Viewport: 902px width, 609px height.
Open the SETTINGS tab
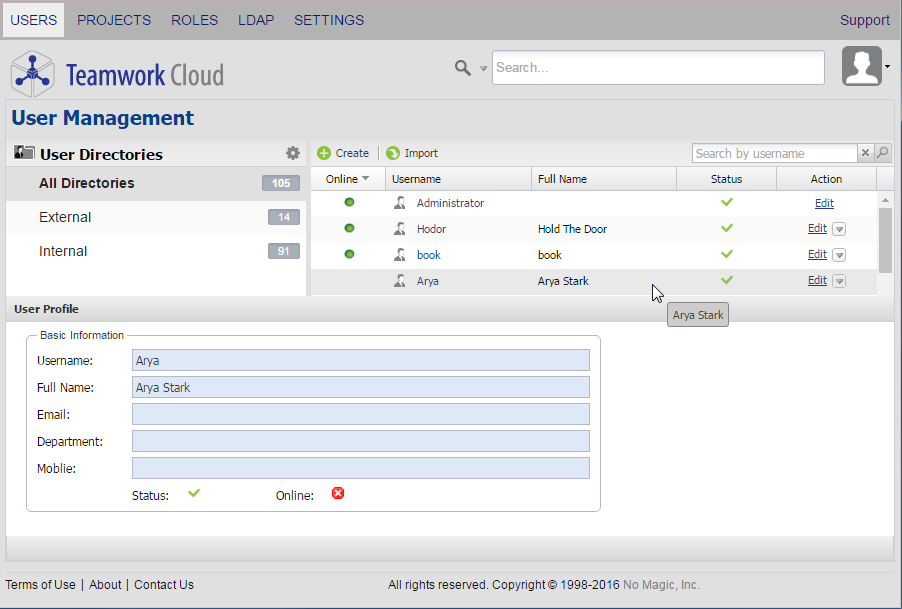point(329,20)
